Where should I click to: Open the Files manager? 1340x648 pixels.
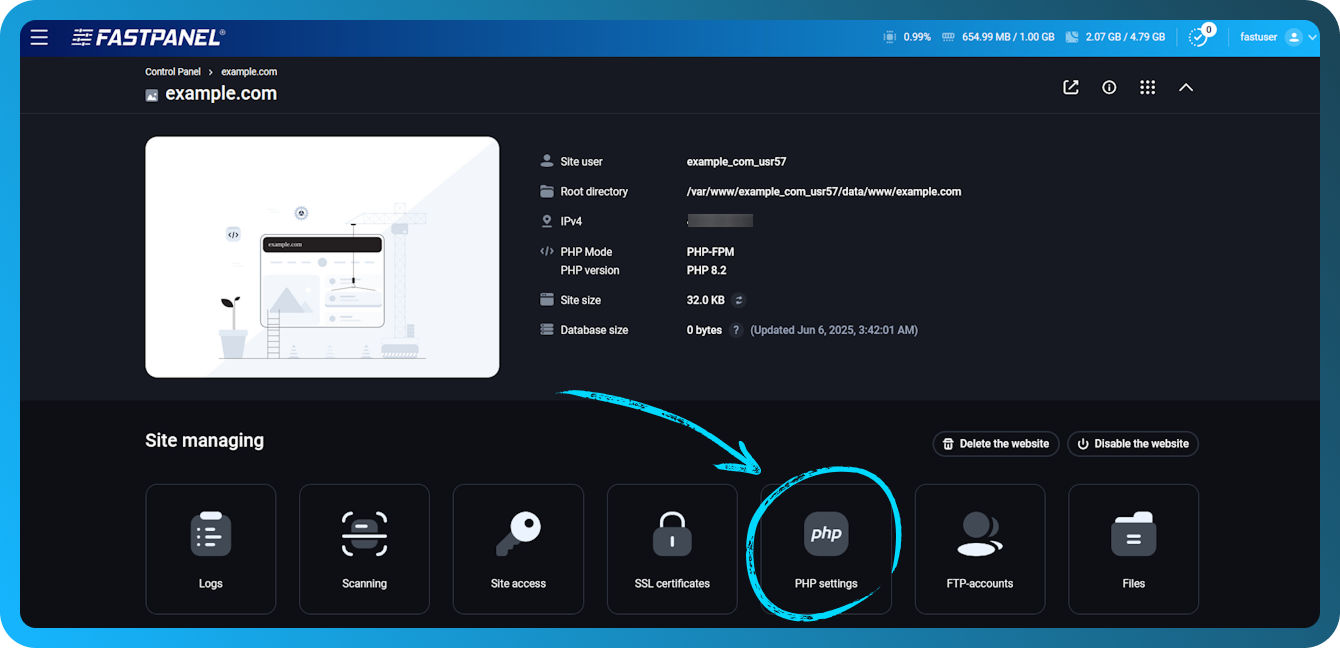(x=1133, y=548)
